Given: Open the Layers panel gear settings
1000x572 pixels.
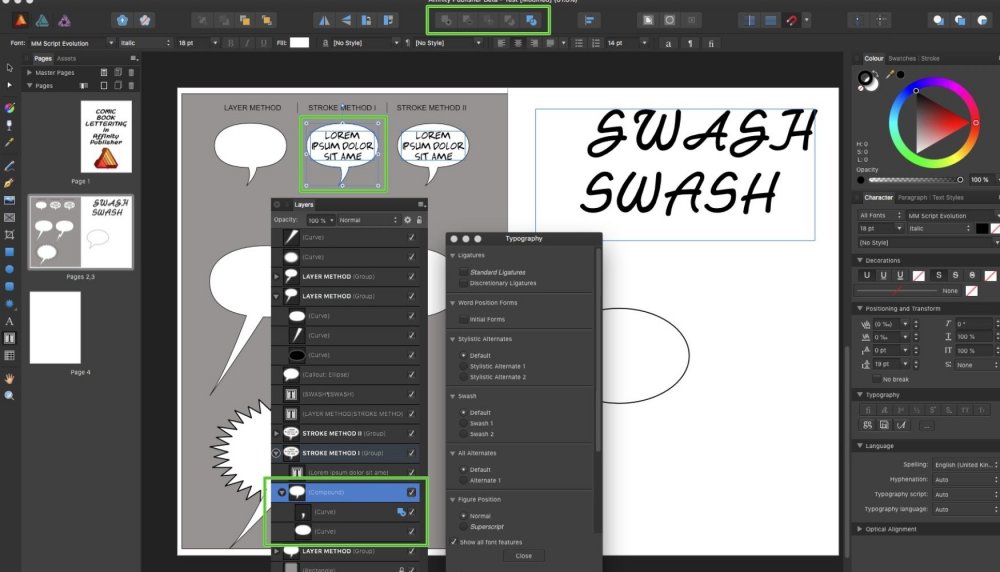Looking at the screenshot, I should (x=407, y=219).
